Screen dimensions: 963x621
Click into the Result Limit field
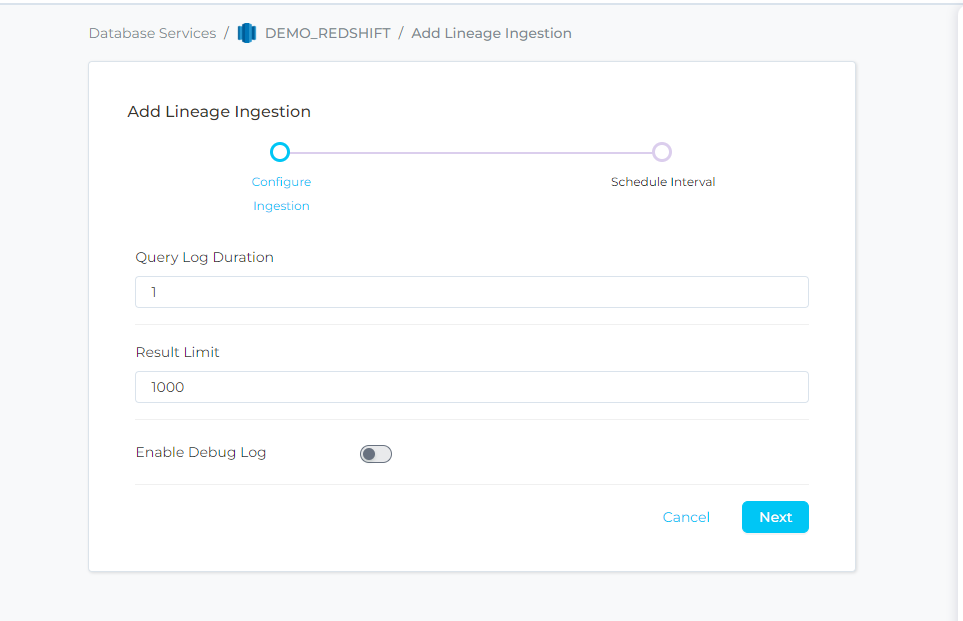(x=471, y=387)
